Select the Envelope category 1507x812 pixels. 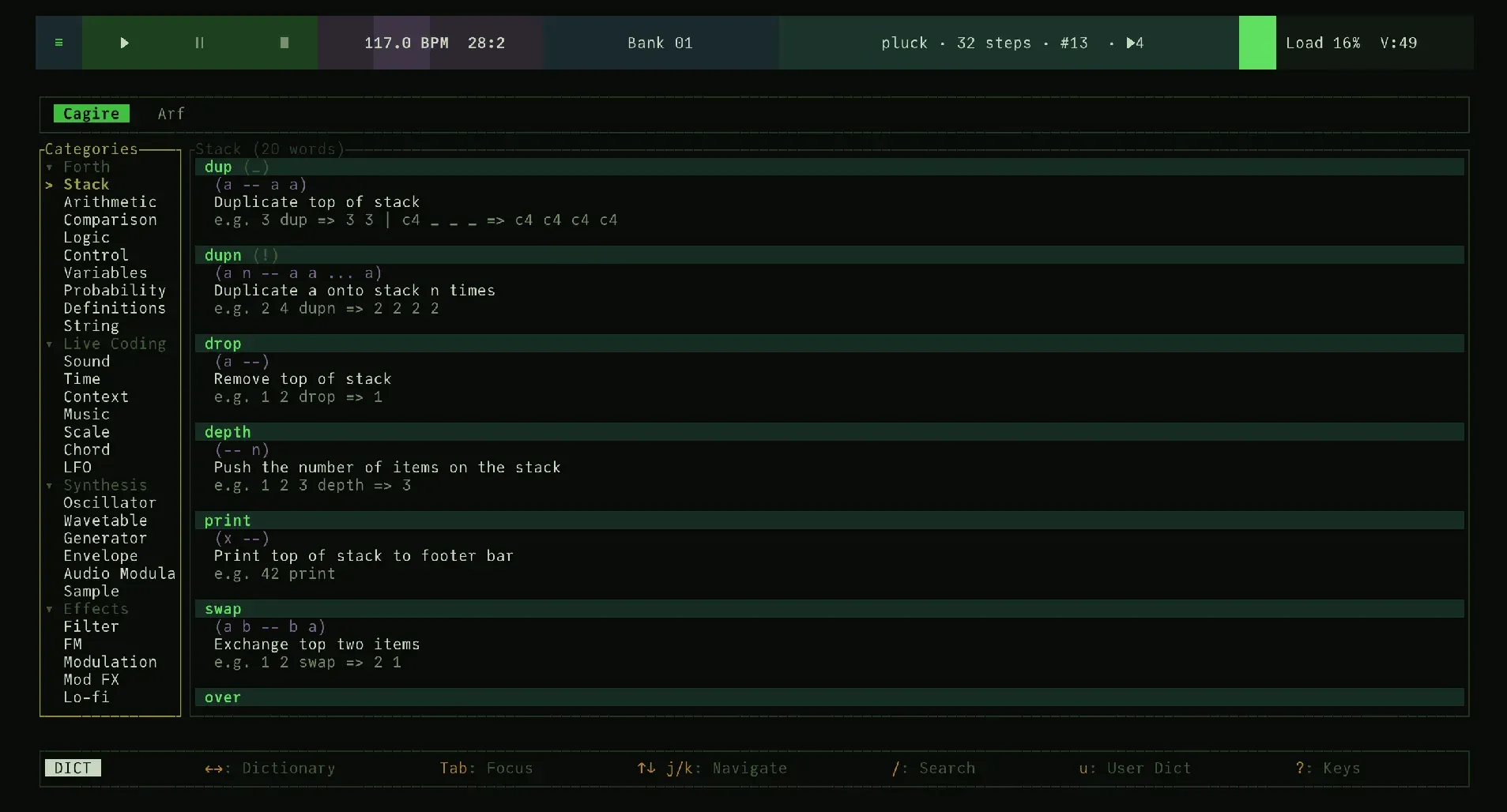[x=100, y=555]
